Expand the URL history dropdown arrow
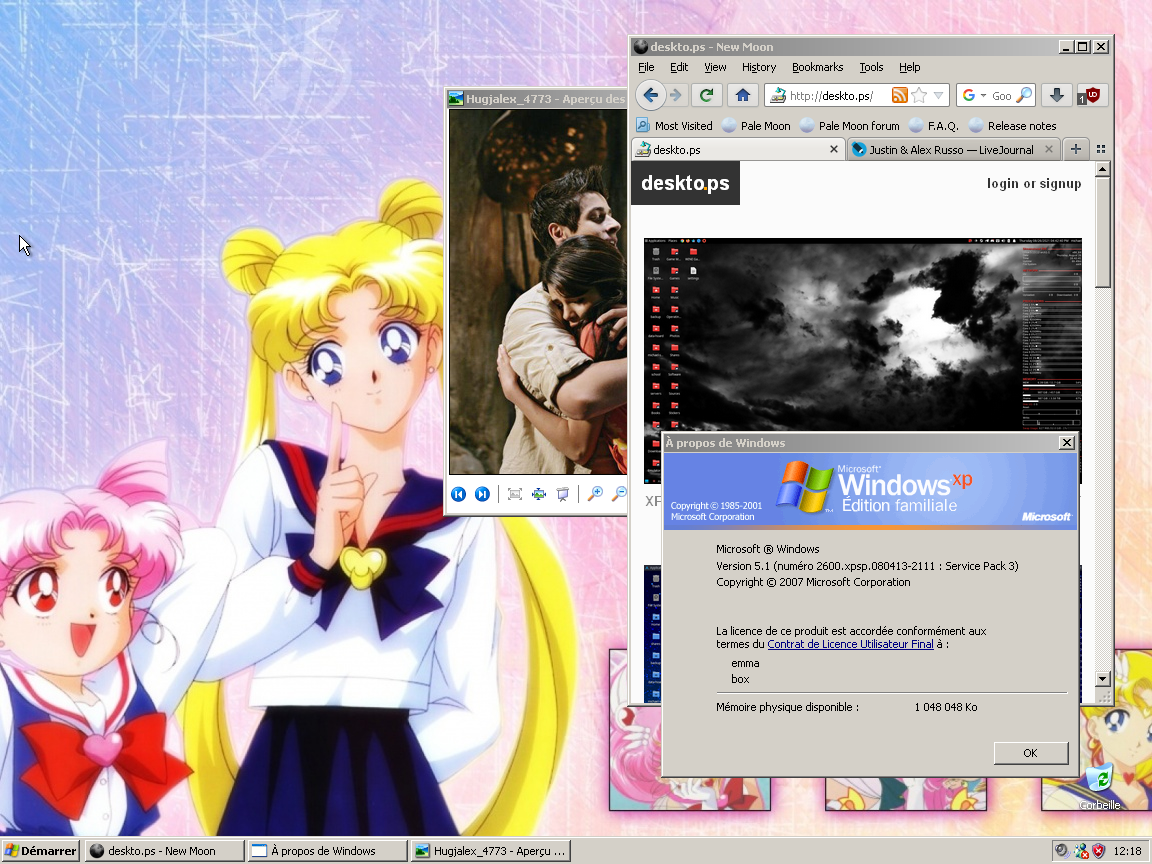 [x=939, y=96]
